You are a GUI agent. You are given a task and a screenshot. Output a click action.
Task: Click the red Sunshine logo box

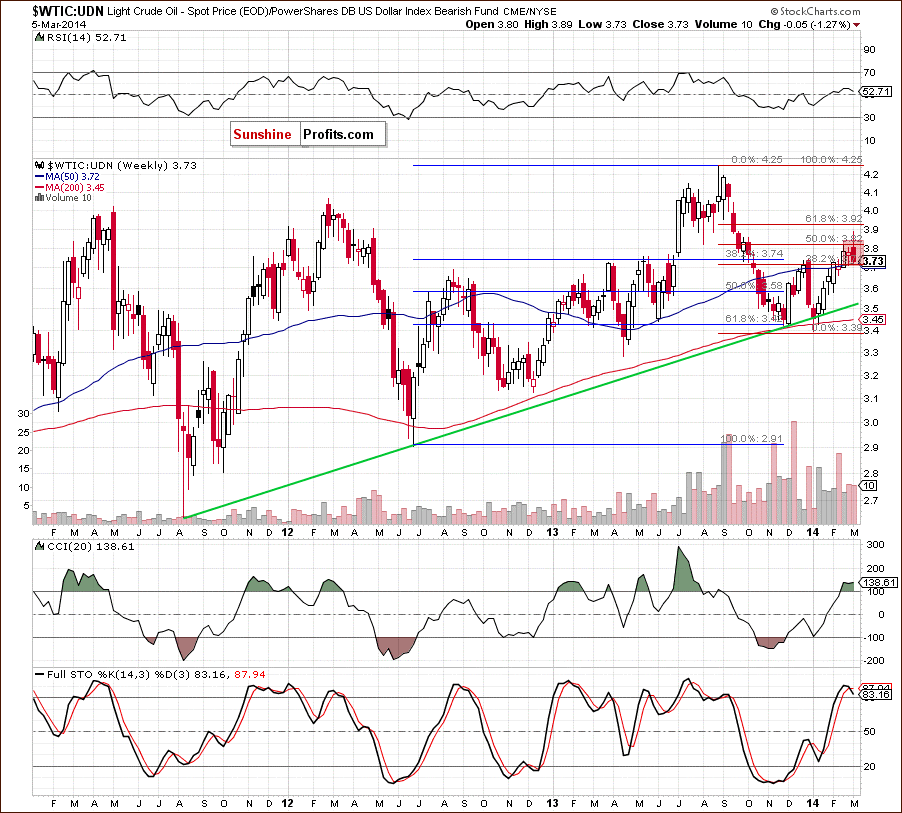click(265, 134)
